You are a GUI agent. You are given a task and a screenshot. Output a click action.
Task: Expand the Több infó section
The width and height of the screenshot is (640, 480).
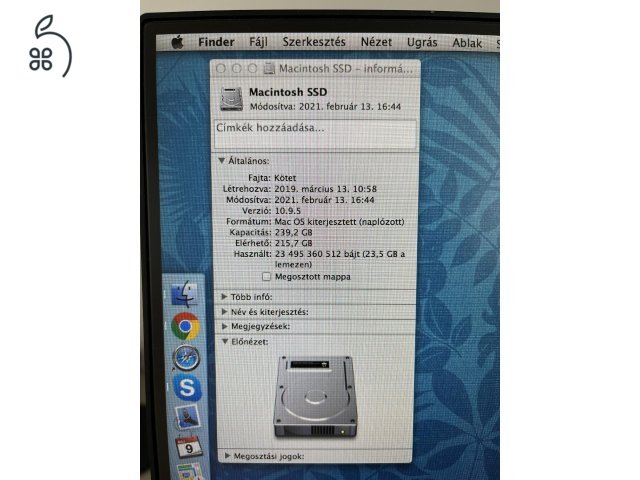click(x=224, y=297)
